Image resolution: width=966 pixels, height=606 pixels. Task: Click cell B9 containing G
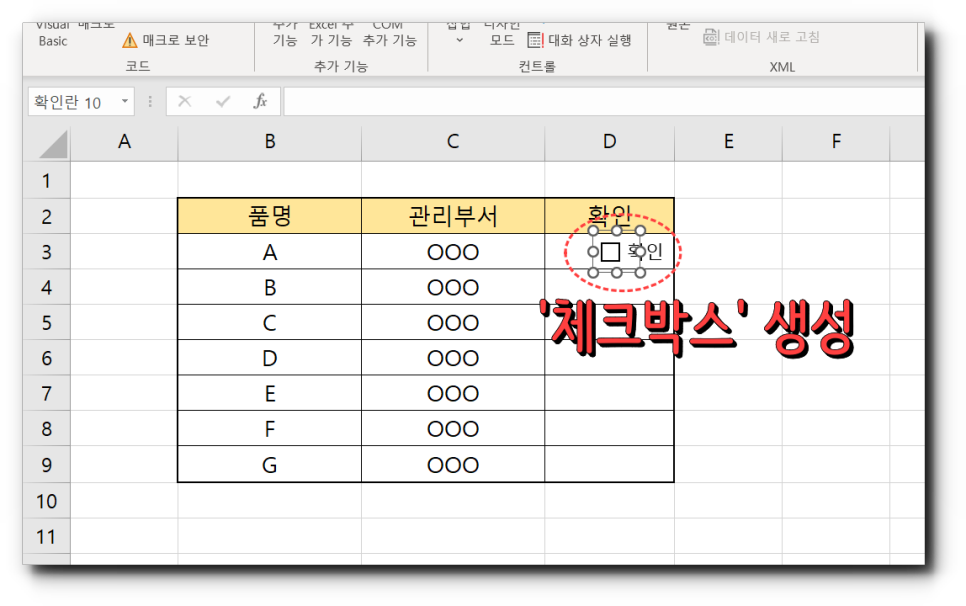tap(269, 464)
